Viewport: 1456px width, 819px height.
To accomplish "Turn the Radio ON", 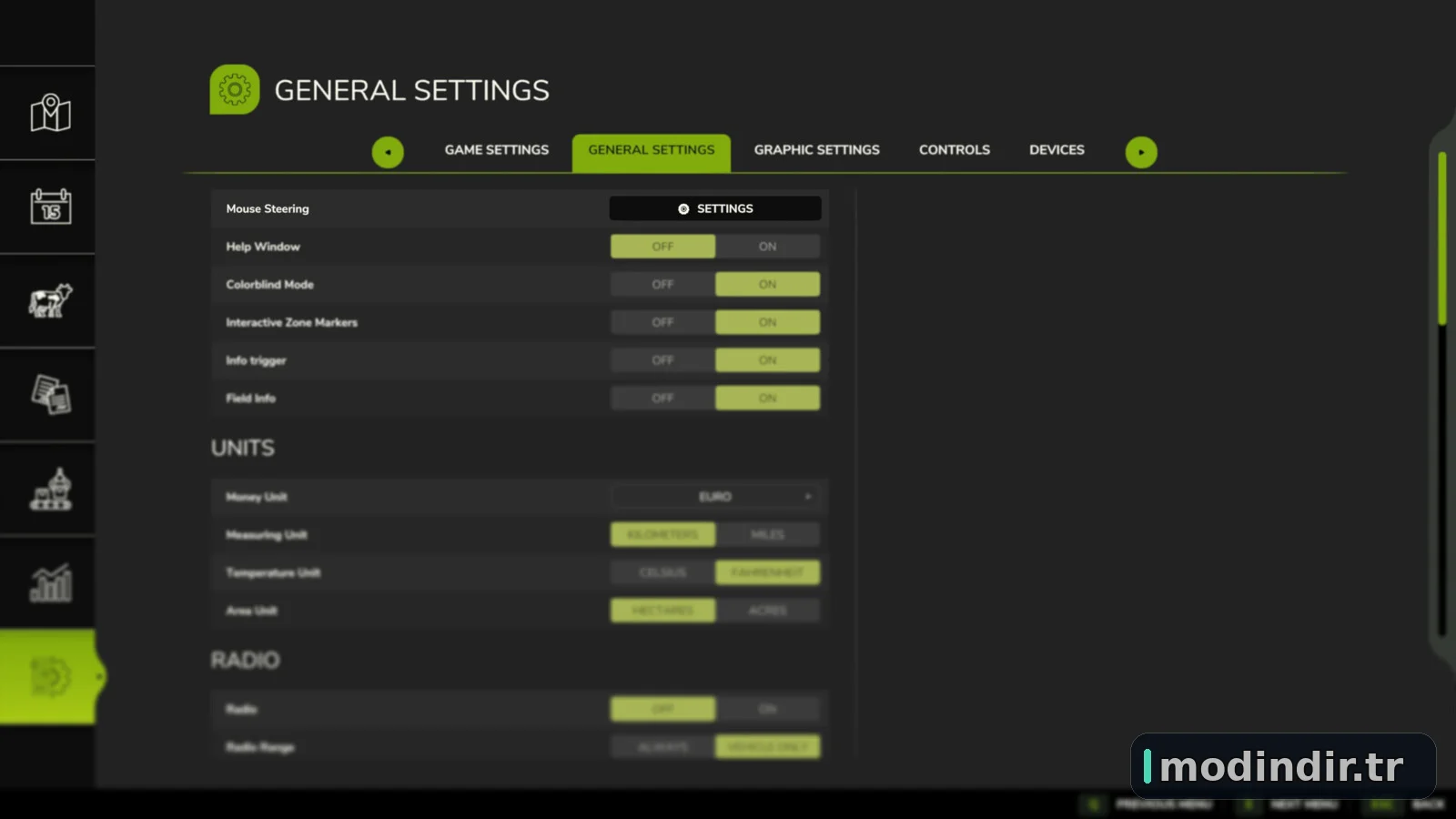I will click(x=768, y=709).
